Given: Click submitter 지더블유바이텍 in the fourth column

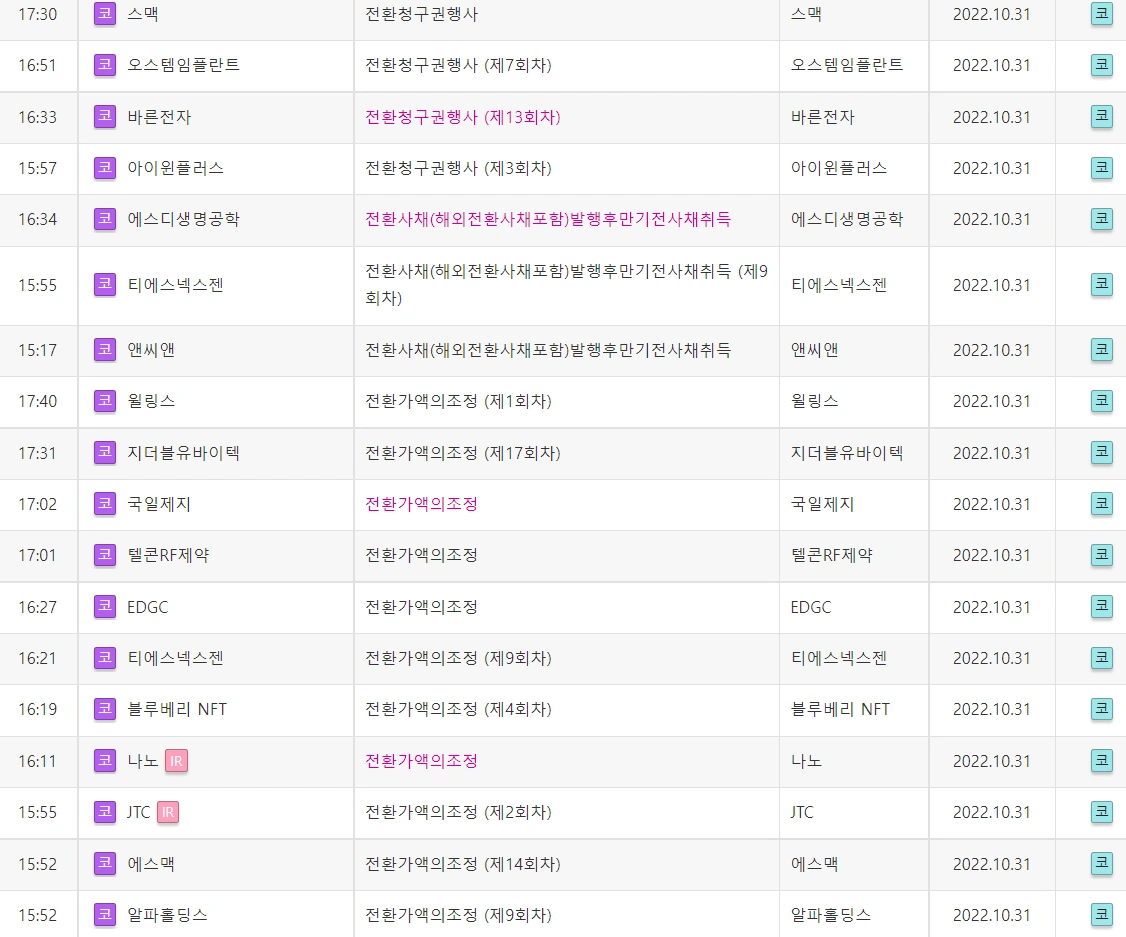Looking at the screenshot, I should tap(847, 452).
